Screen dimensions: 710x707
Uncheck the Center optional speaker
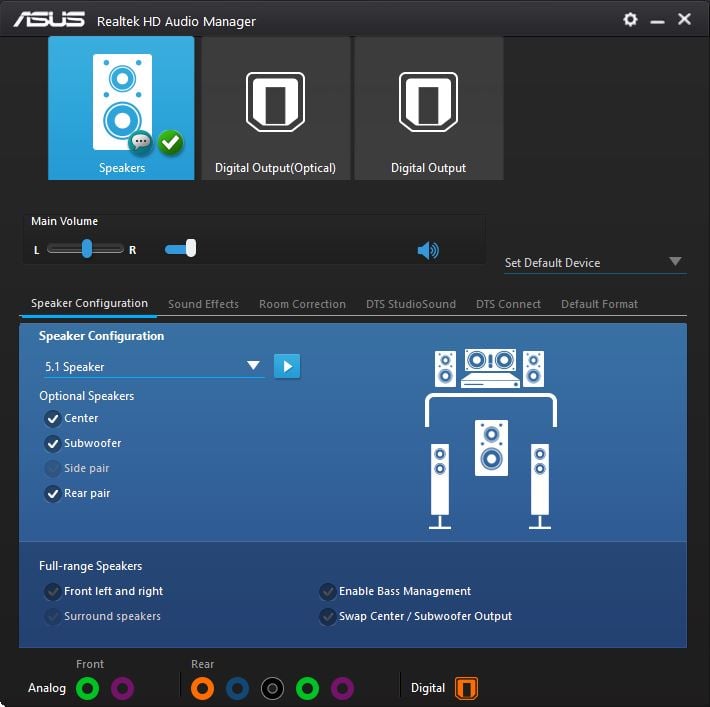53,418
